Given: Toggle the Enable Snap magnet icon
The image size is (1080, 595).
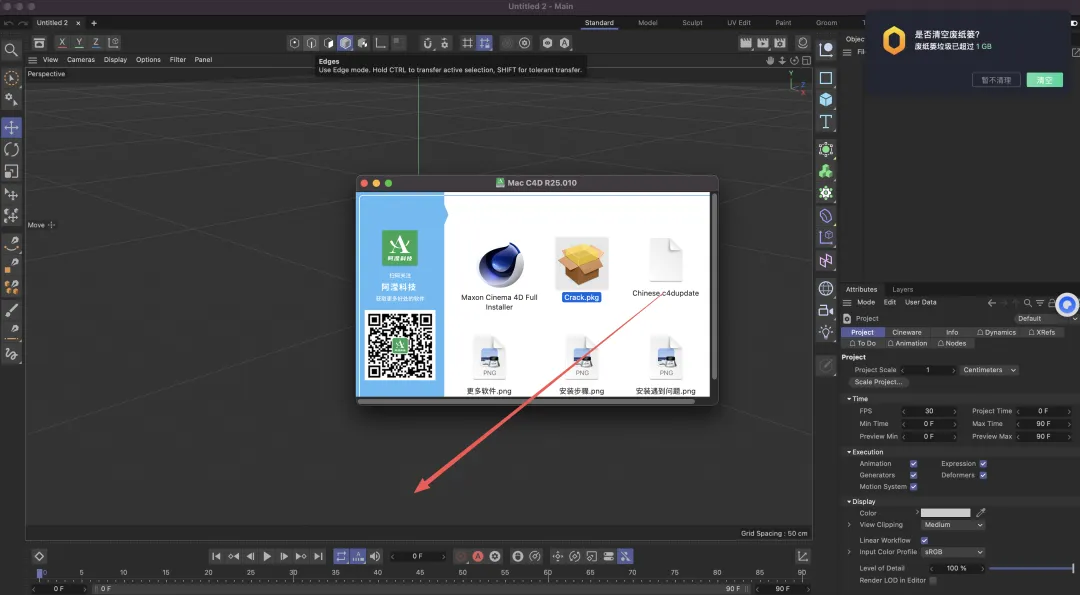Looking at the screenshot, I should pyautogui.click(x=428, y=43).
